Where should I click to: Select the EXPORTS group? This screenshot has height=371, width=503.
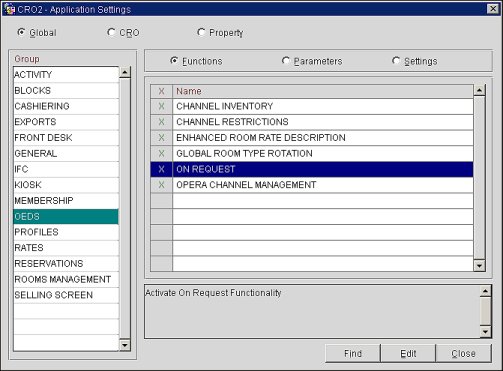66,122
